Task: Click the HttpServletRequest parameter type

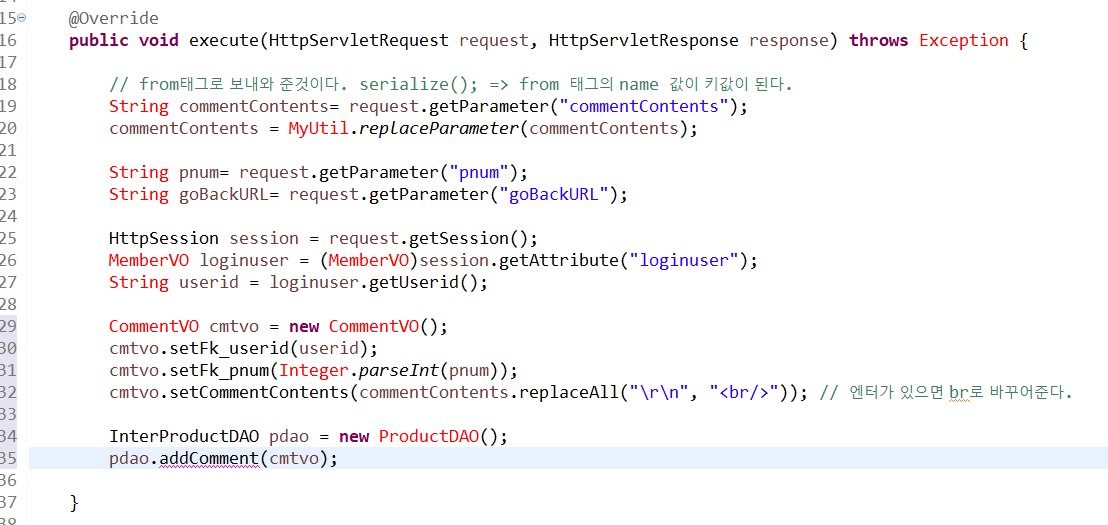Action: 359,40
